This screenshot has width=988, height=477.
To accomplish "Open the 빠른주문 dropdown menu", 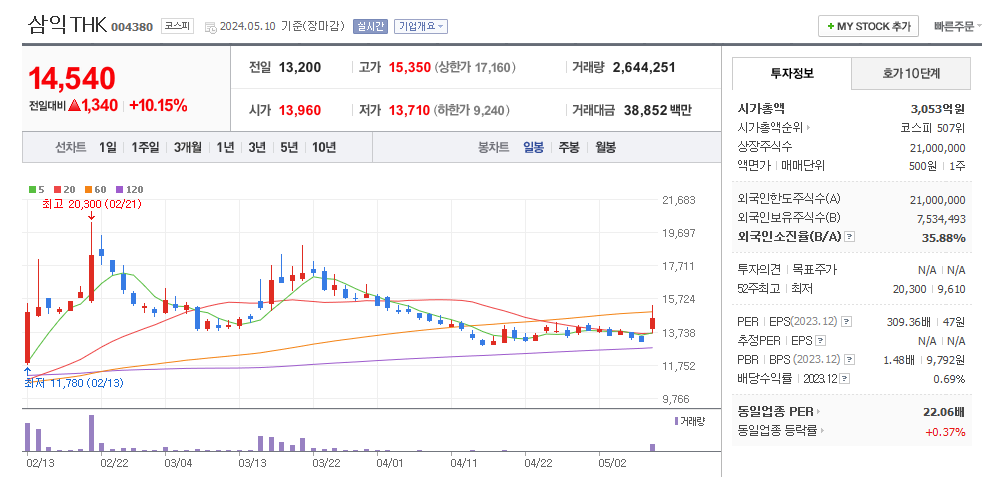I will click(958, 26).
